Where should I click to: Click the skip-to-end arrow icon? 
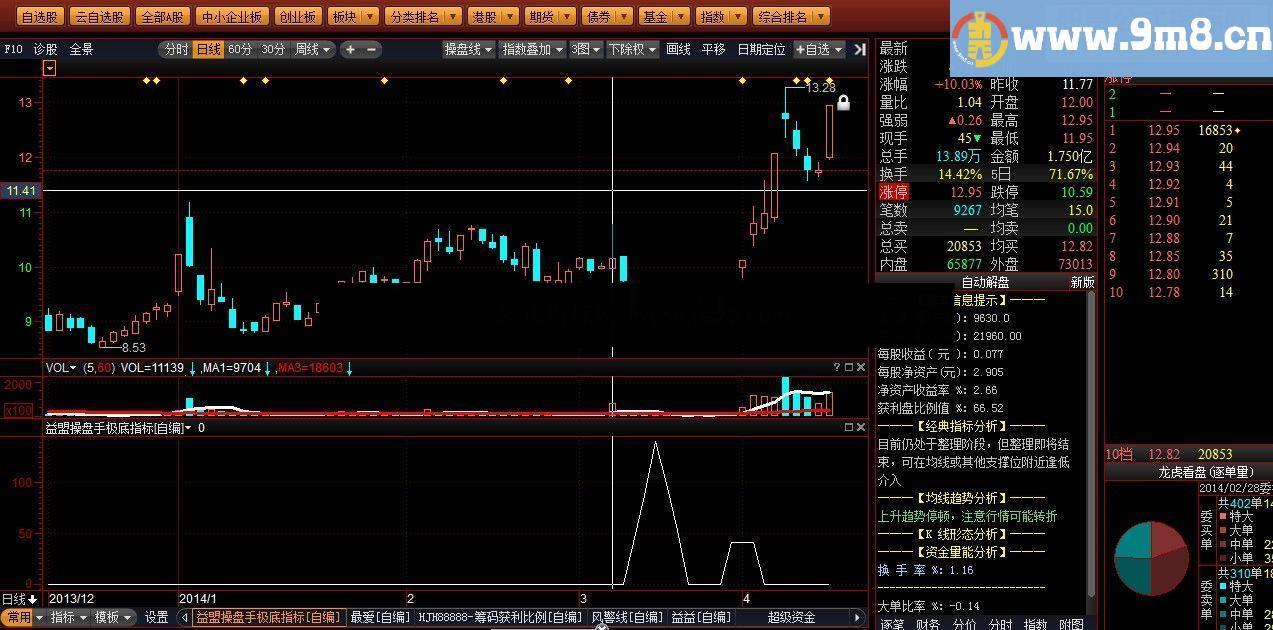click(860, 49)
